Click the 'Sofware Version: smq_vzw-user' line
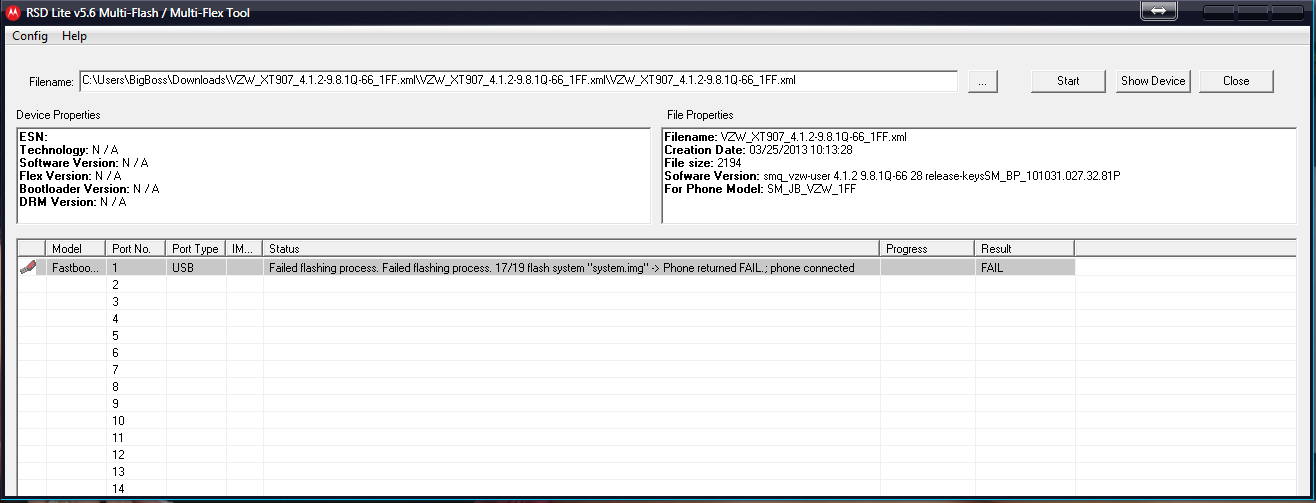The height and width of the screenshot is (503, 1316). (892, 176)
